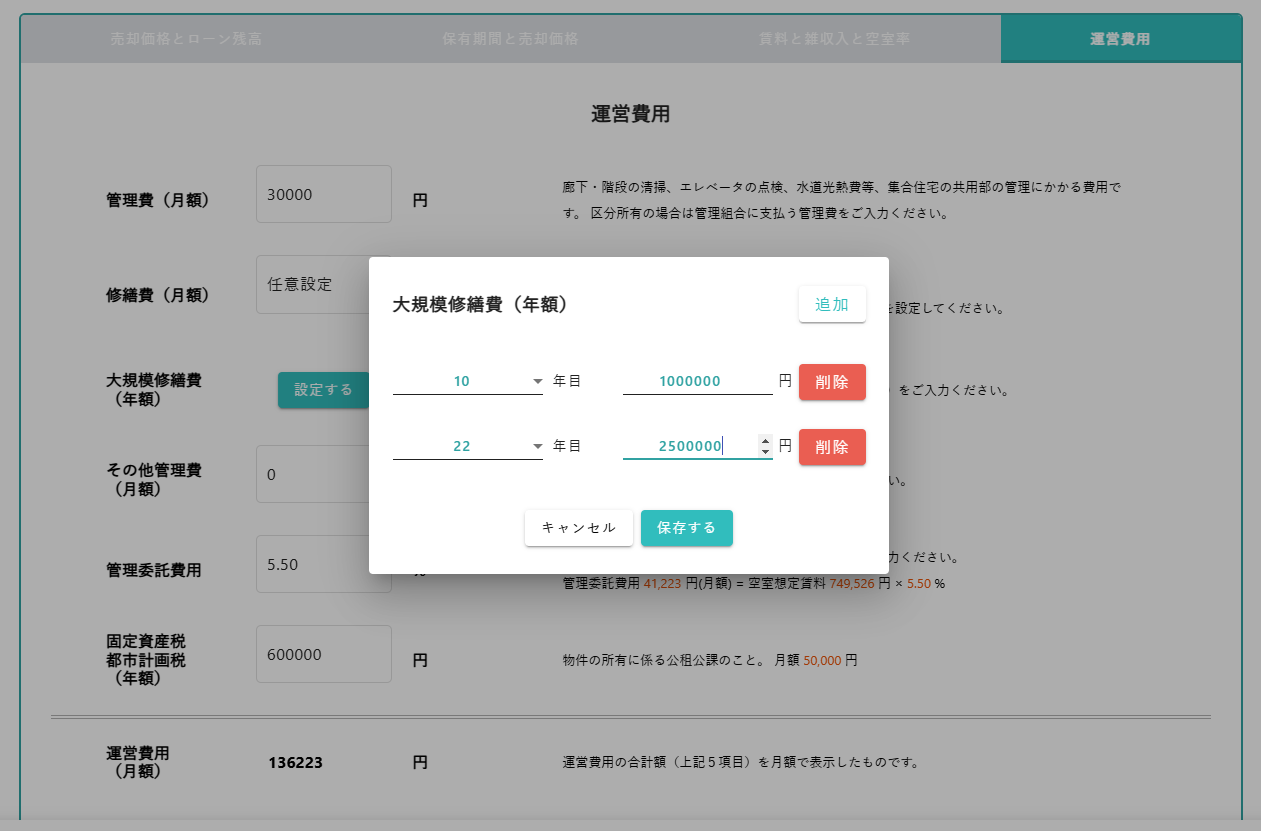Viewport: 1261px width, 831px height.
Task: Click the 追加 button in the dialog
Action: pyautogui.click(x=831, y=304)
